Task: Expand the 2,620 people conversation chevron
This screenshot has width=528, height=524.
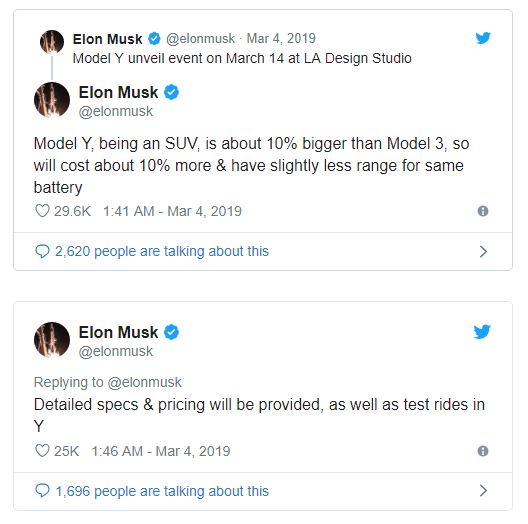Action: [x=483, y=252]
